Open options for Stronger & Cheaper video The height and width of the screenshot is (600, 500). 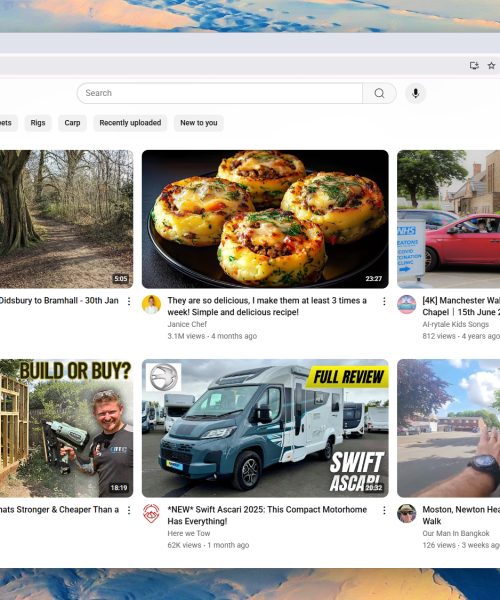pyautogui.click(x=129, y=510)
